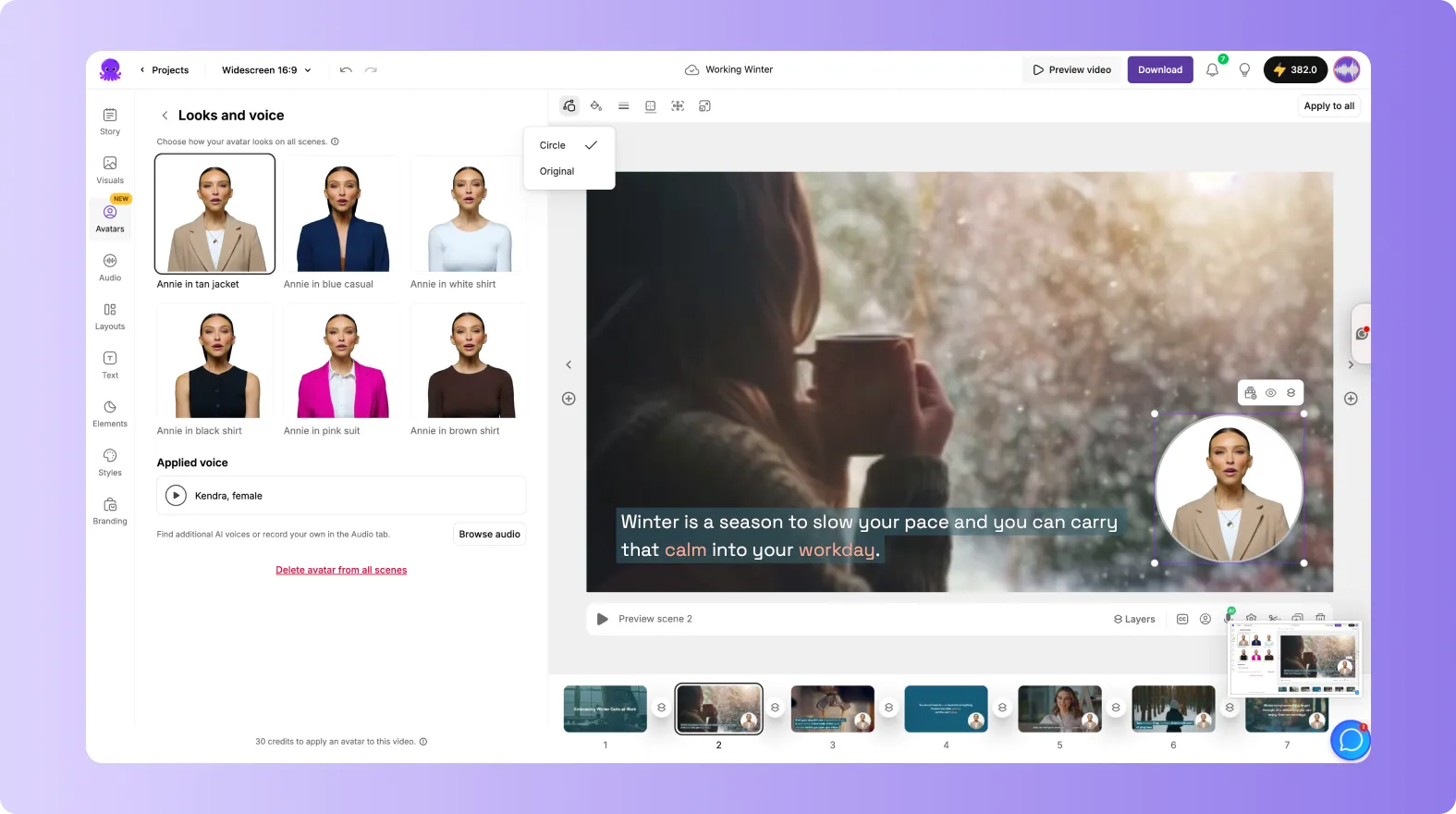This screenshot has width=1456, height=814.
Task: Open the Text panel in the sidebar
Action: 110,365
